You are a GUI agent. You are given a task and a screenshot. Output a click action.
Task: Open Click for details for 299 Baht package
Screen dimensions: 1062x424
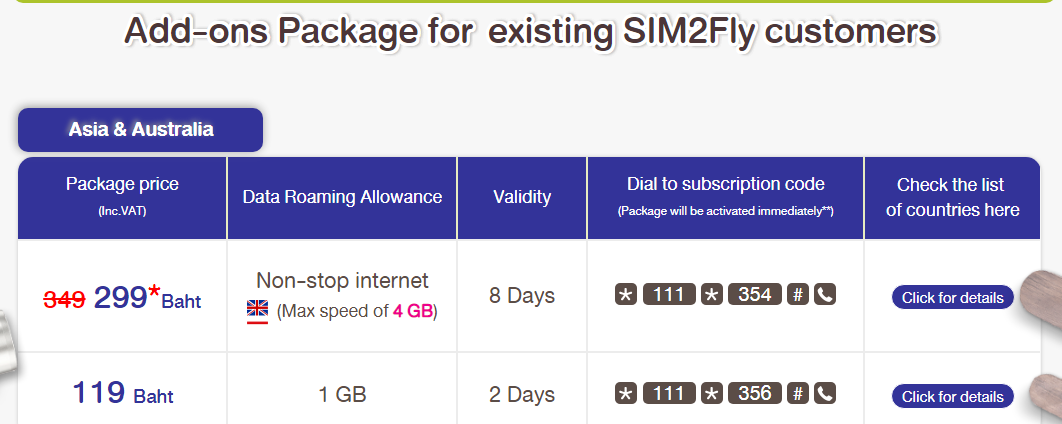point(952,297)
